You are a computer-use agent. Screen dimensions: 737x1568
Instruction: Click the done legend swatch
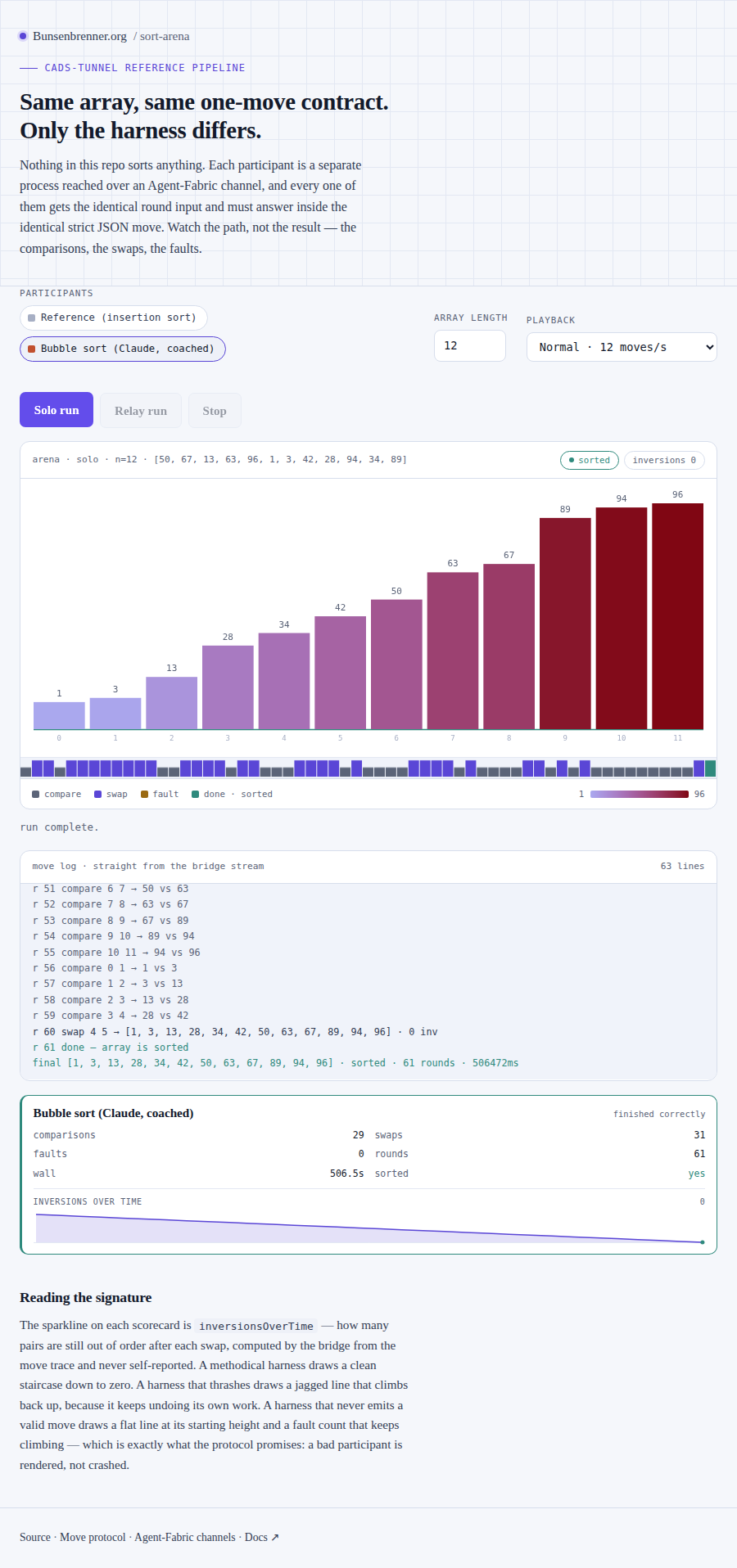point(195,794)
